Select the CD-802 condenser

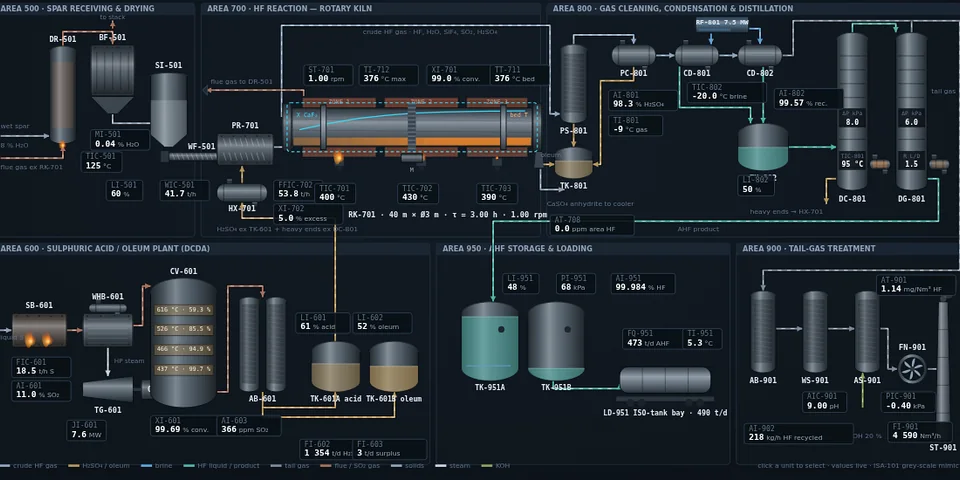coord(760,55)
